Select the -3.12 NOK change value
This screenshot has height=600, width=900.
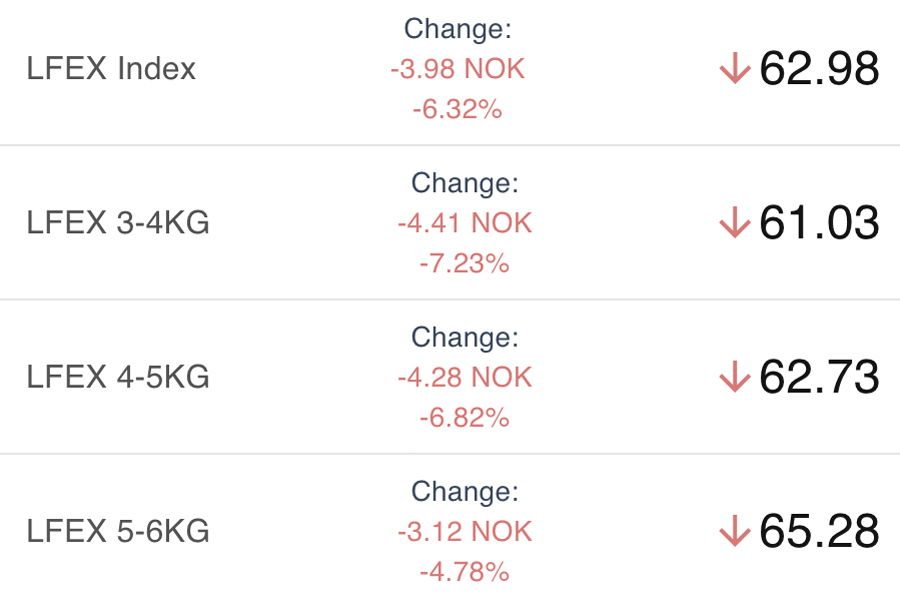465,531
